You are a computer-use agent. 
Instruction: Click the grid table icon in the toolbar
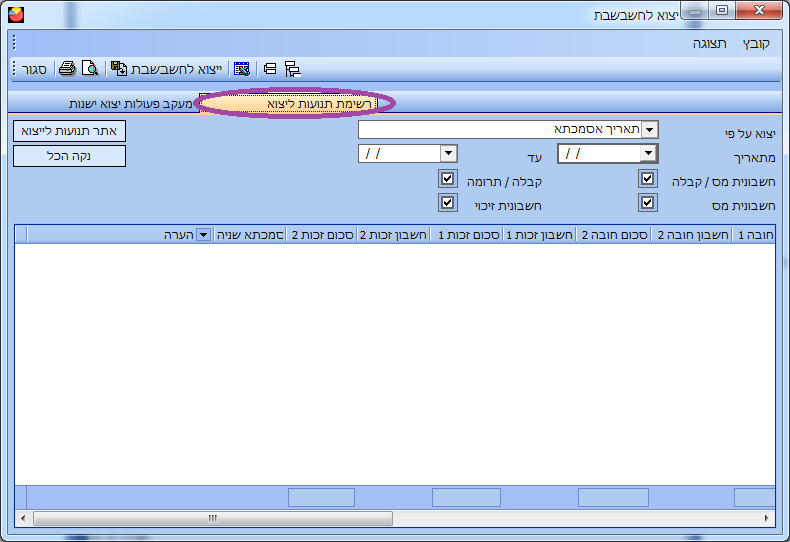point(241,69)
